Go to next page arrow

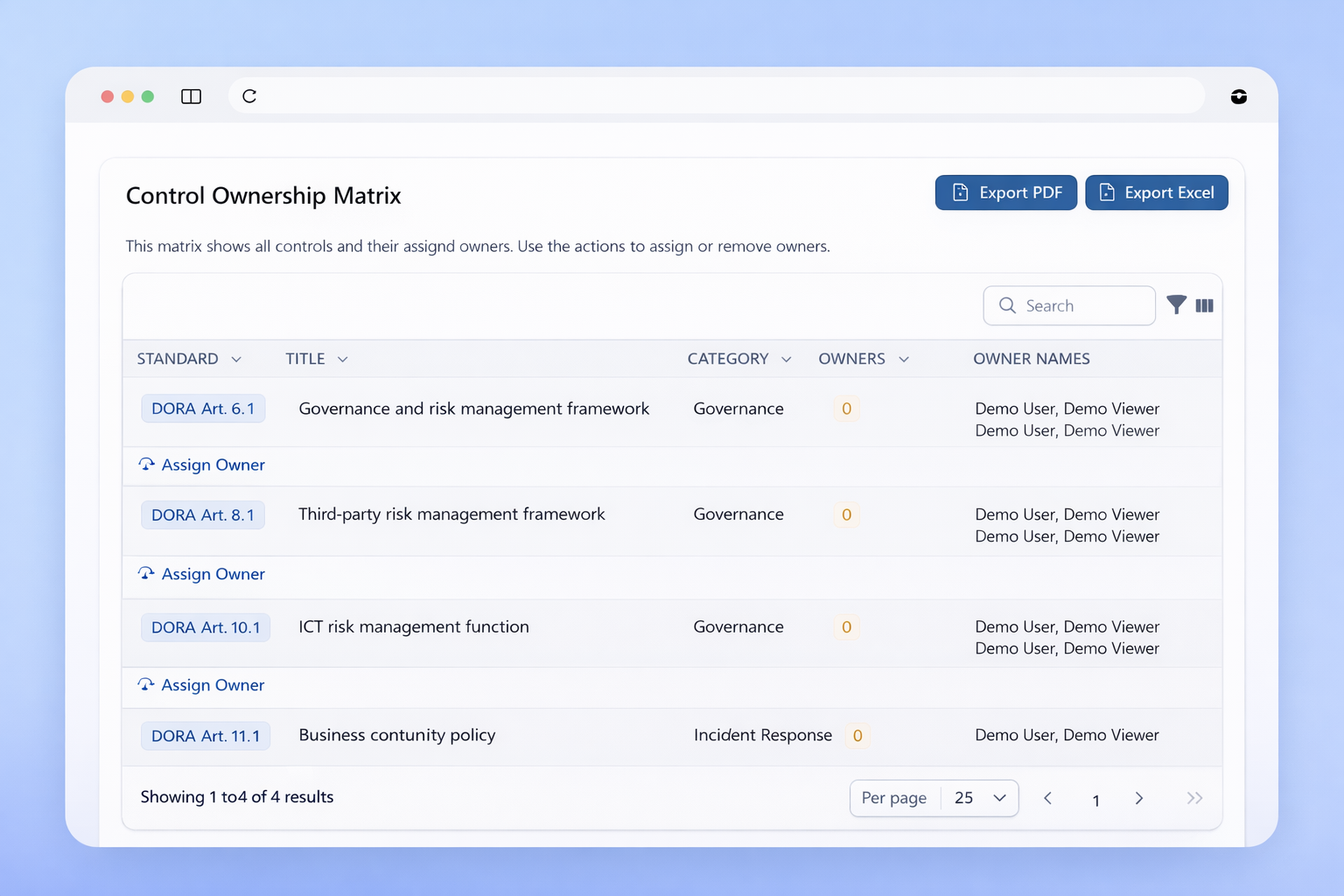(1138, 798)
